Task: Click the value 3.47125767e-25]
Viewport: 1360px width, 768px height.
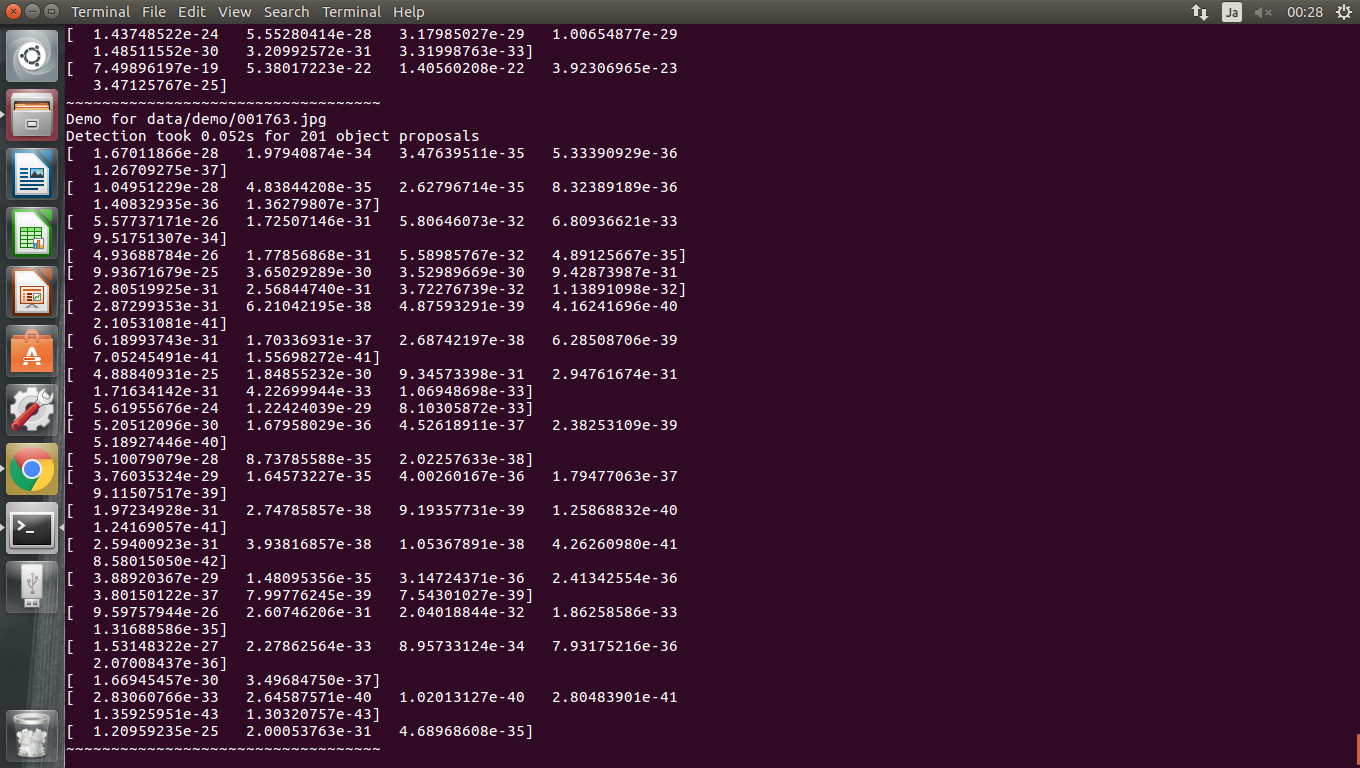Action: click(160, 85)
